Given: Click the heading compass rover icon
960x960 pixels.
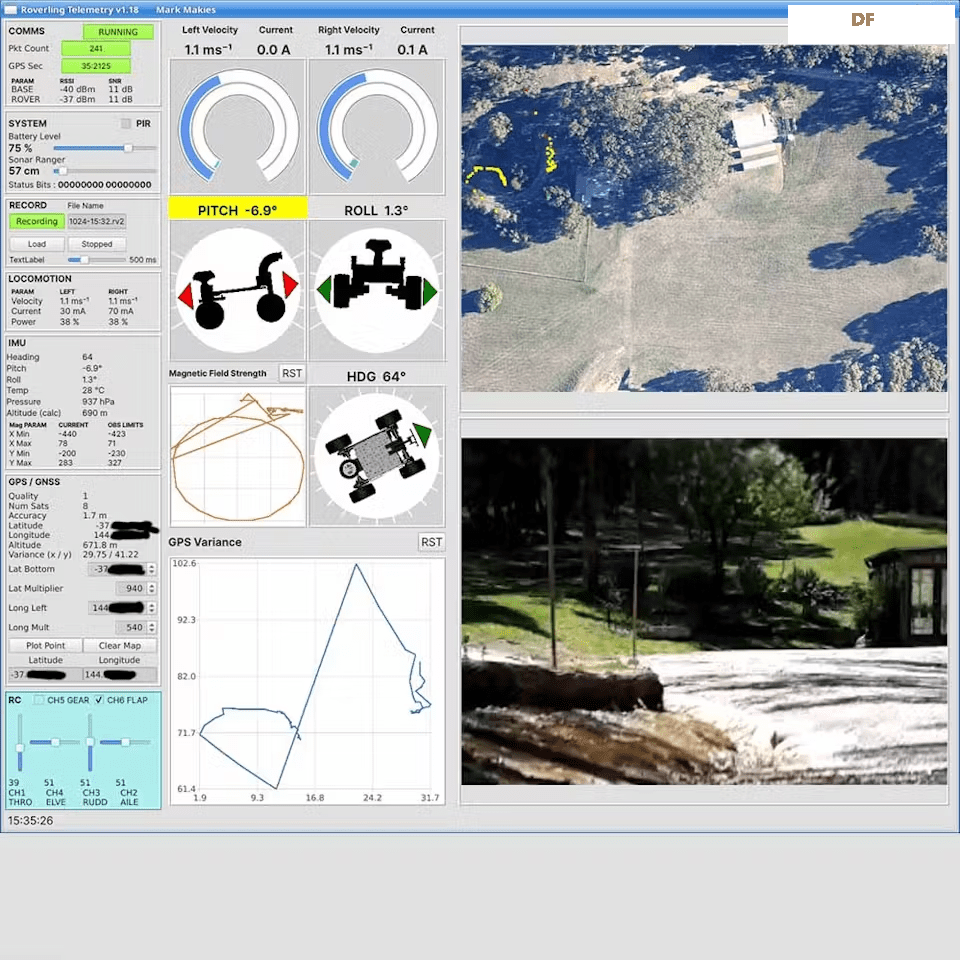Looking at the screenshot, I should point(377,456).
